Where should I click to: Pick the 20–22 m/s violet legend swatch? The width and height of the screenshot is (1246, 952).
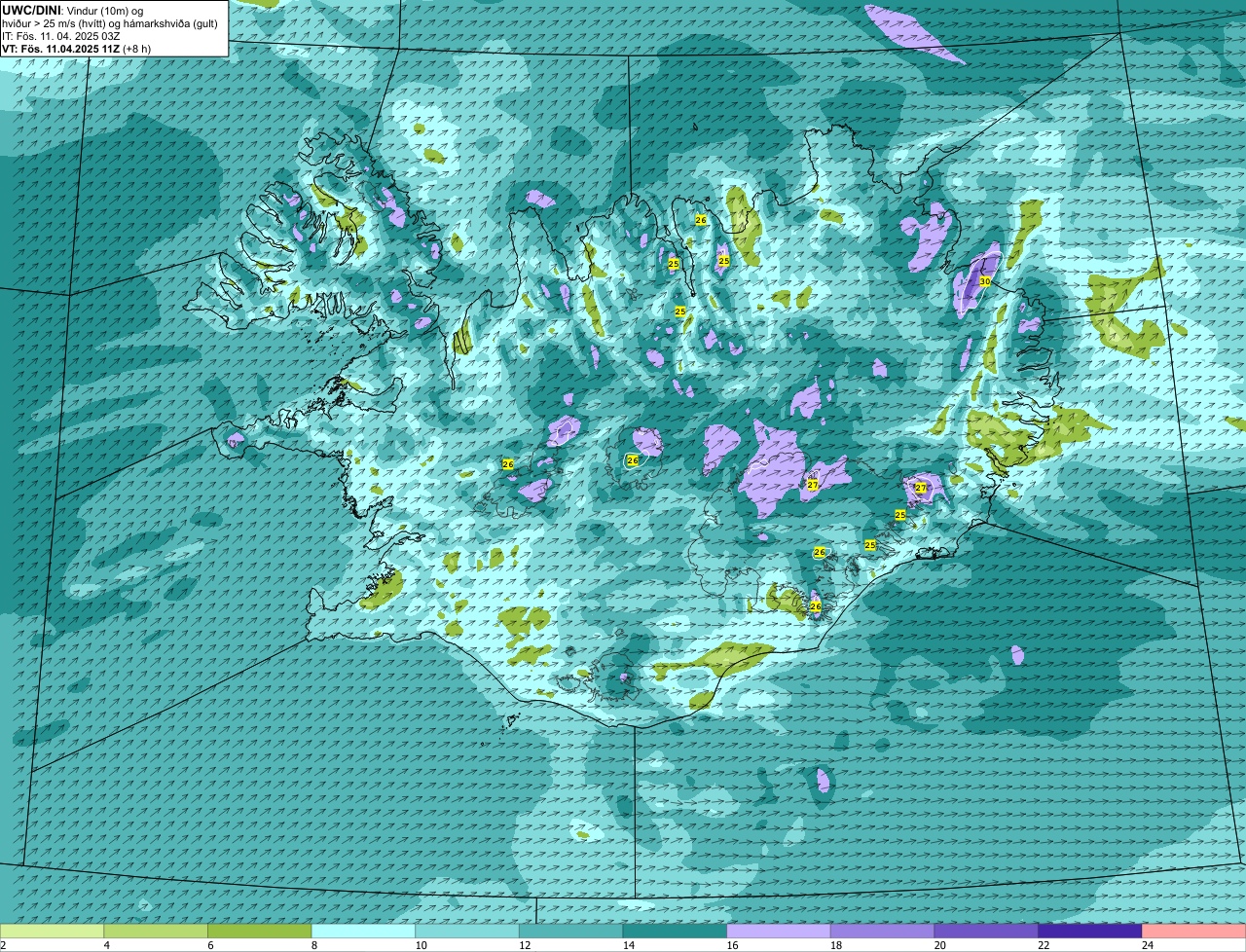(x=986, y=932)
